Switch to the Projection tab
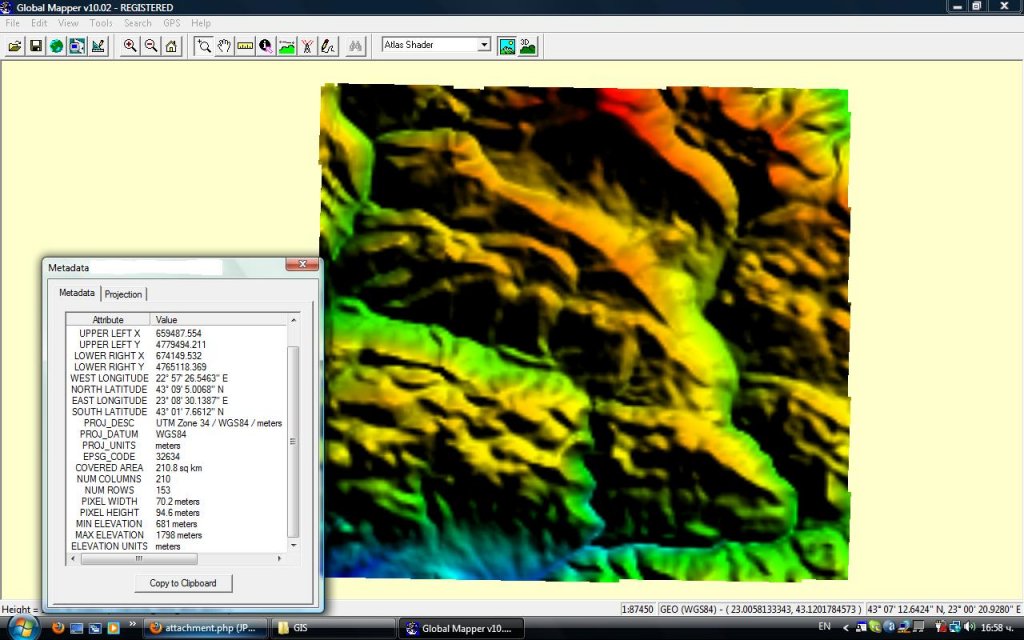The height and width of the screenshot is (640, 1024). pyautogui.click(x=124, y=294)
